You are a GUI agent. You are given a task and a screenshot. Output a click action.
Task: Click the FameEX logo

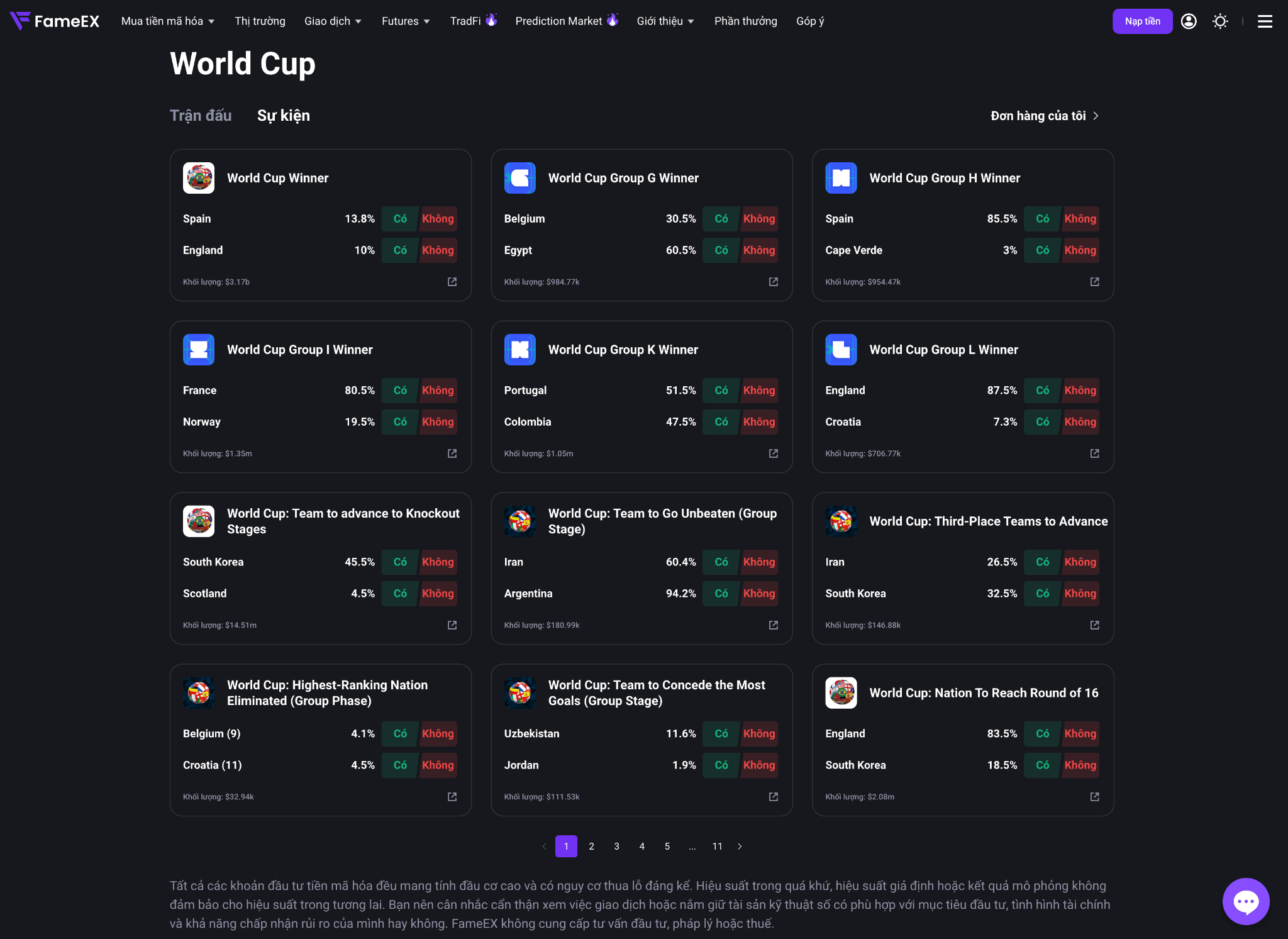point(55,21)
